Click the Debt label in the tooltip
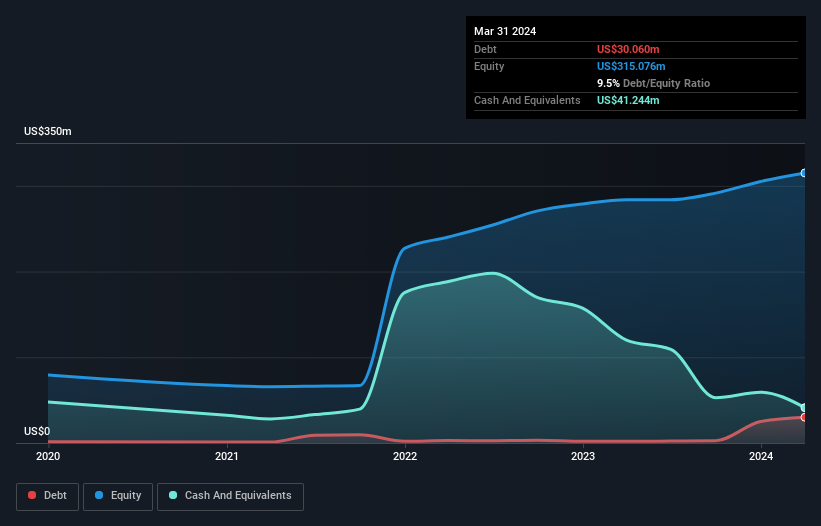The width and height of the screenshot is (821, 526). [x=485, y=49]
